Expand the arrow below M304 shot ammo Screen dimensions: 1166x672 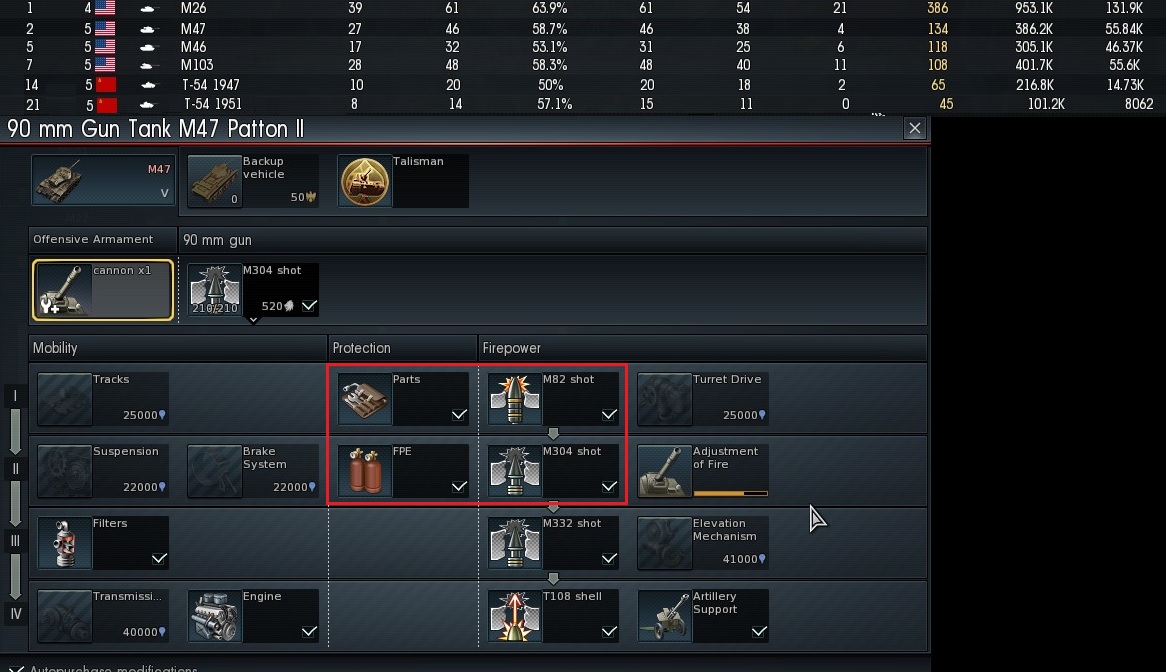(x=254, y=320)
